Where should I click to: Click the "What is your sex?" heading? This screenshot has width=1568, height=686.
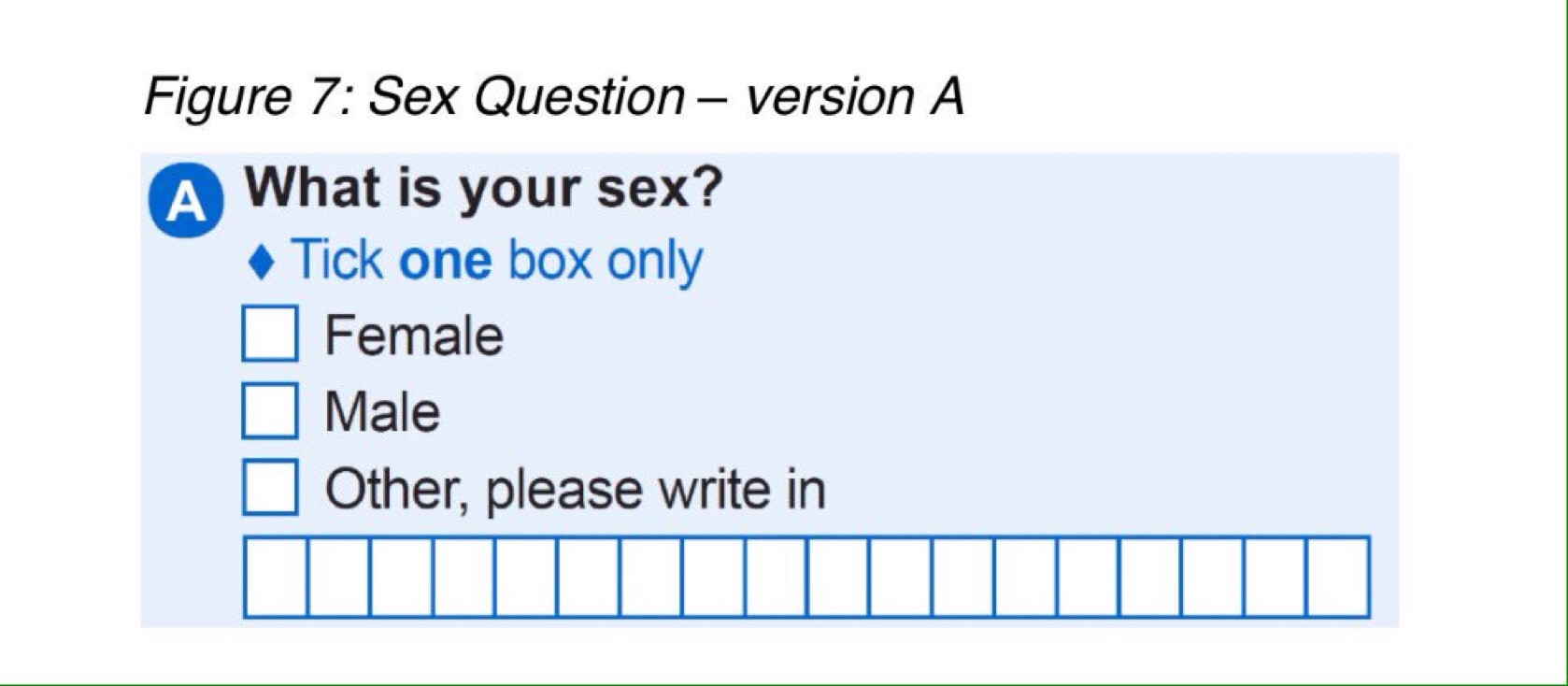coord(483,188)
